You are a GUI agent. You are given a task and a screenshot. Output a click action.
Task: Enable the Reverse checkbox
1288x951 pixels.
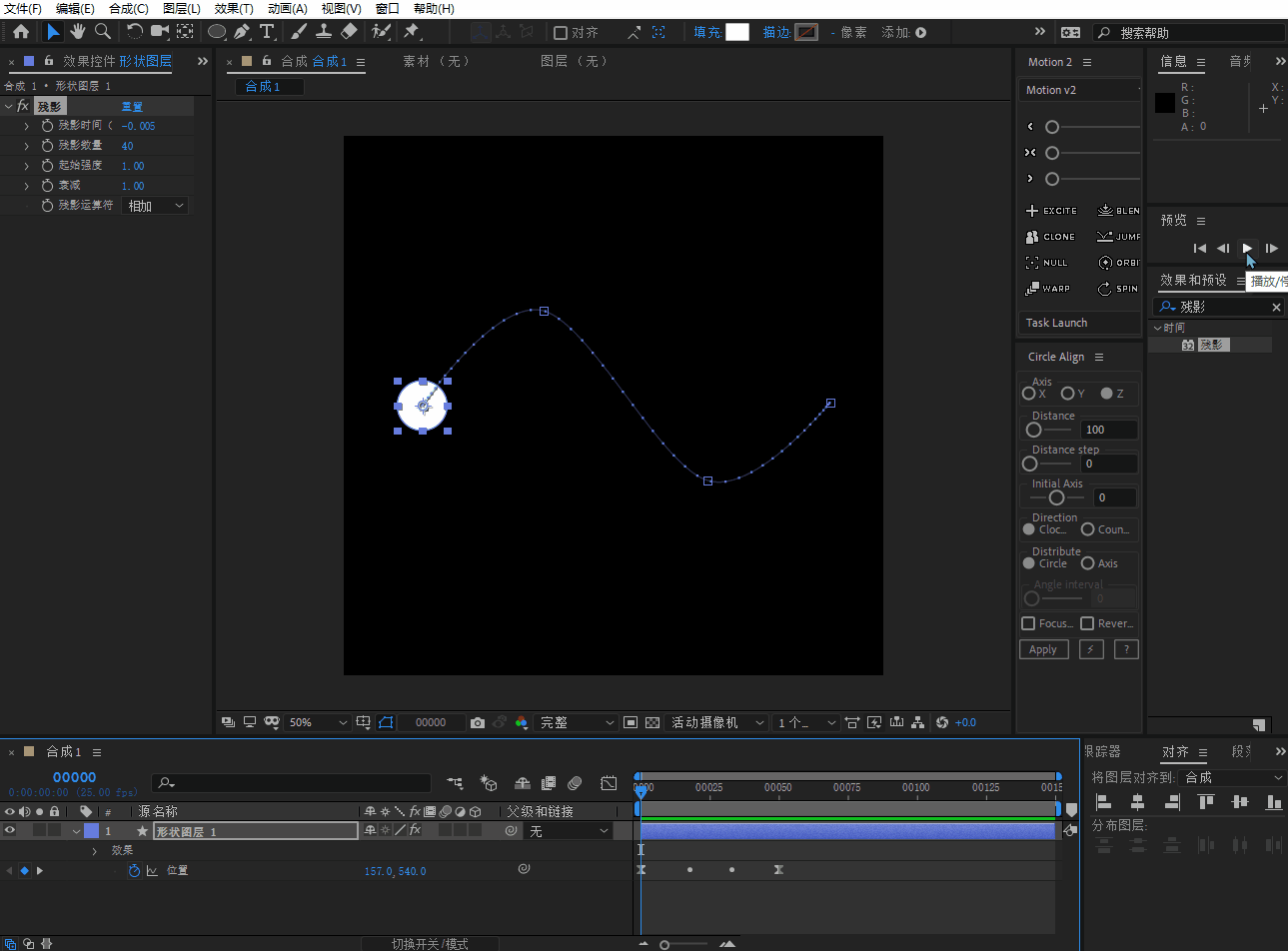pyautogui.click(x=1087, y=623)
